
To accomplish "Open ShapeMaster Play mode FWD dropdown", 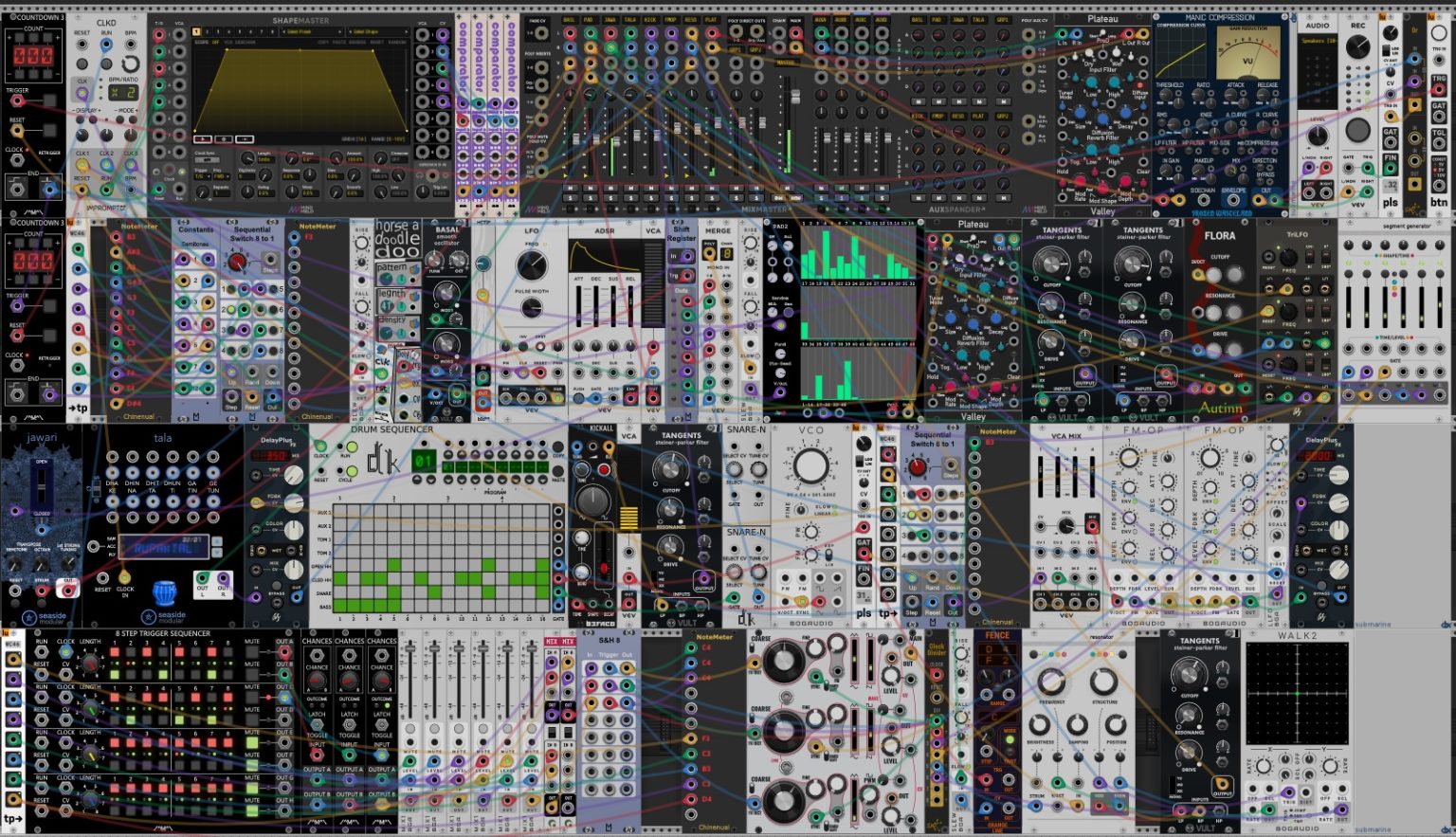I will (222, 176).
